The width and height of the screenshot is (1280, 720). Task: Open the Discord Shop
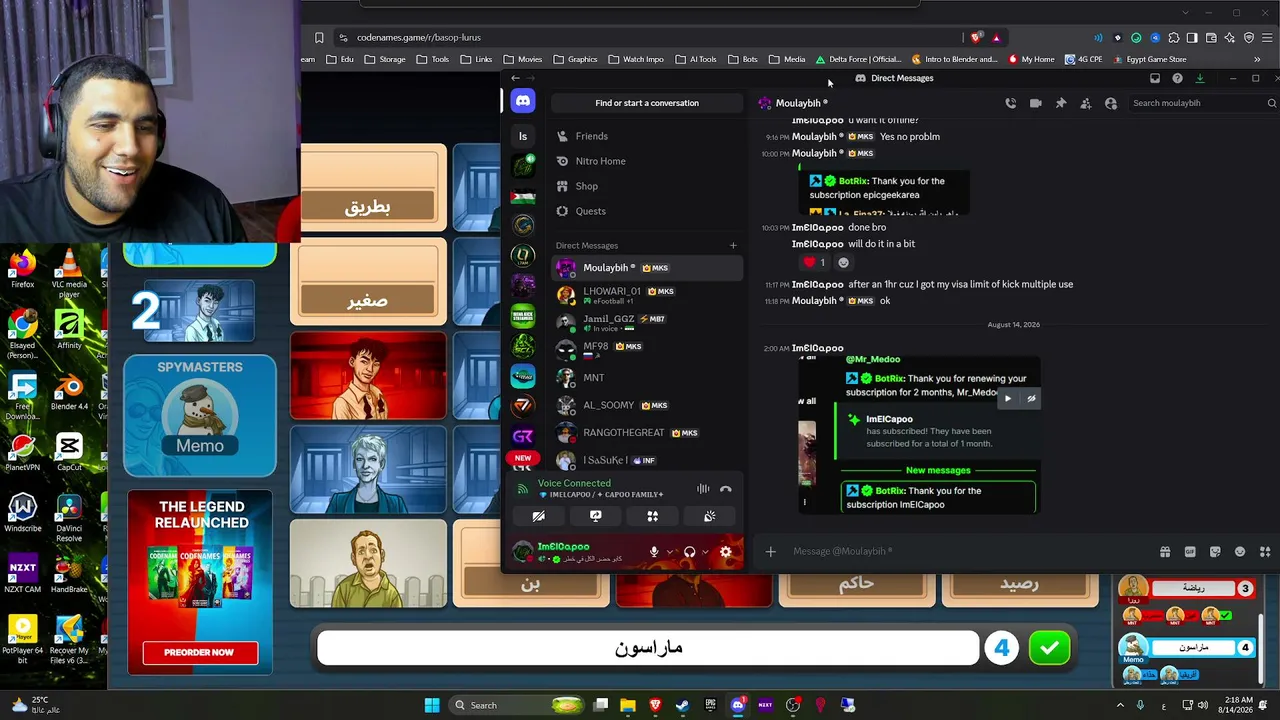[x=647, y=186]
